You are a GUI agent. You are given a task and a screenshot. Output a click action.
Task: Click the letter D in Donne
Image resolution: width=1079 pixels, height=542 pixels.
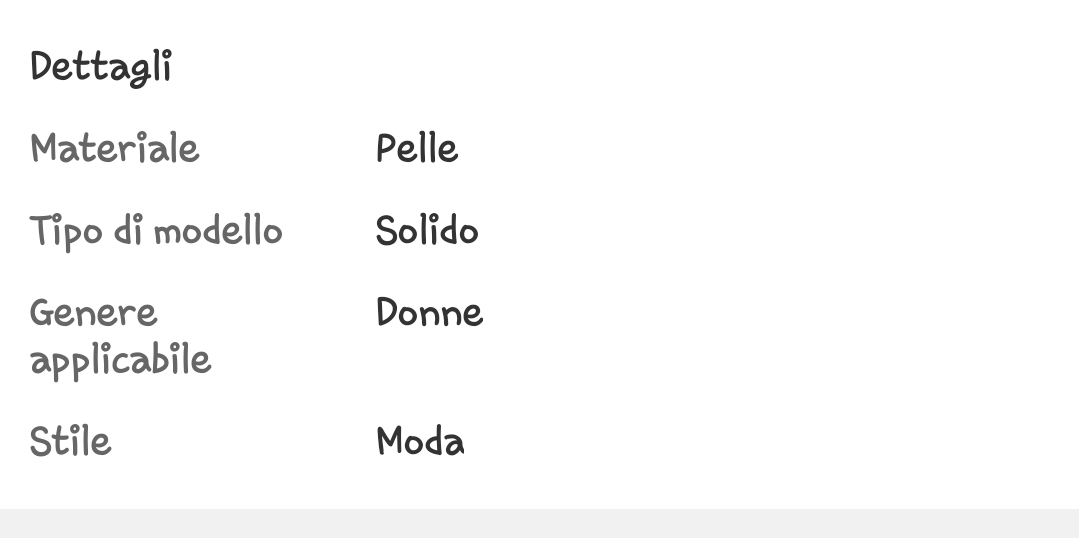387,313
